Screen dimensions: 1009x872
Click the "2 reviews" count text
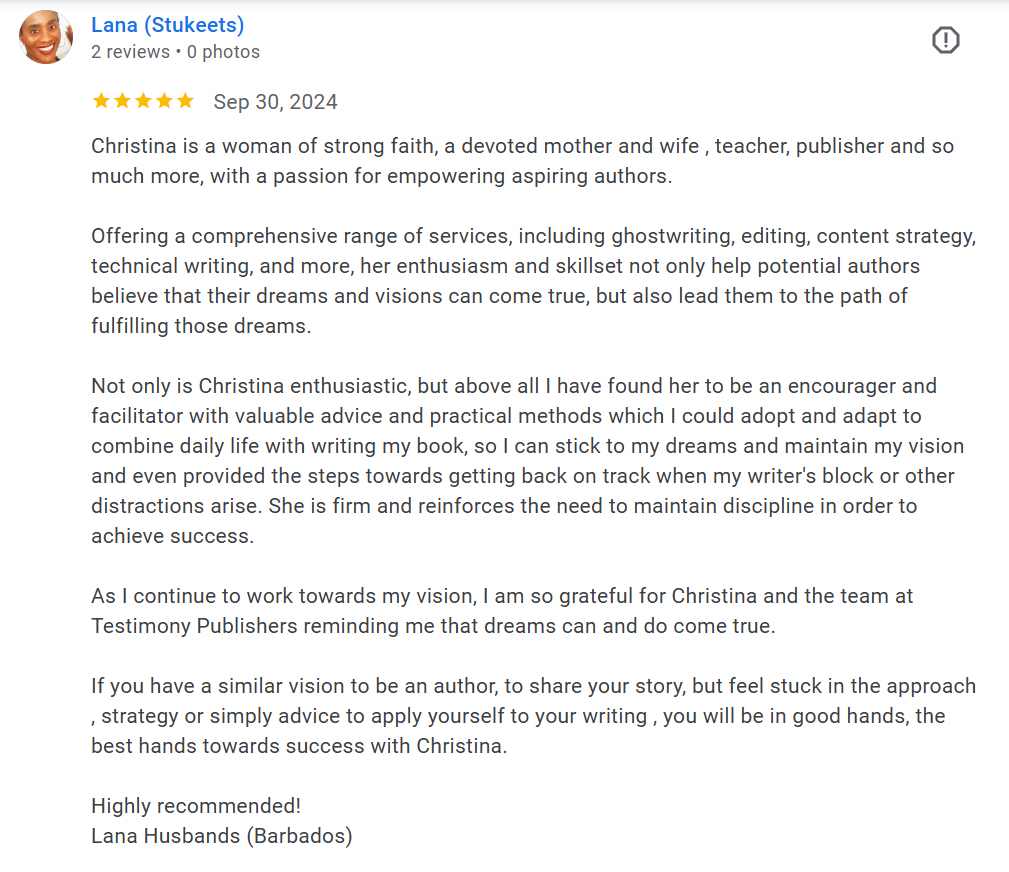pyautogui.click(x=129, y=52)
